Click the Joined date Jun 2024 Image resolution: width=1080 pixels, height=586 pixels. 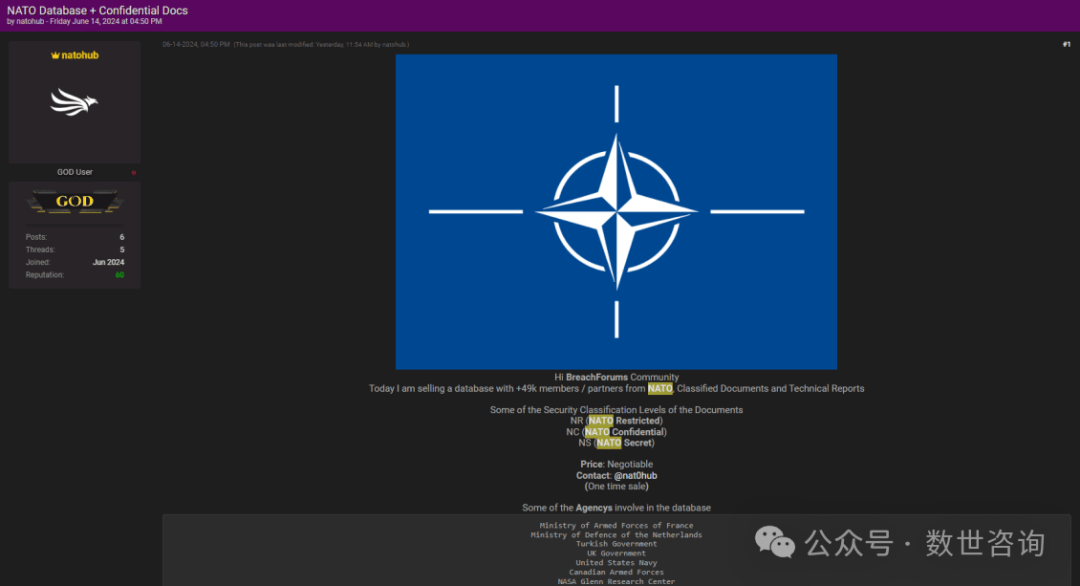click(x=108, y=262)
